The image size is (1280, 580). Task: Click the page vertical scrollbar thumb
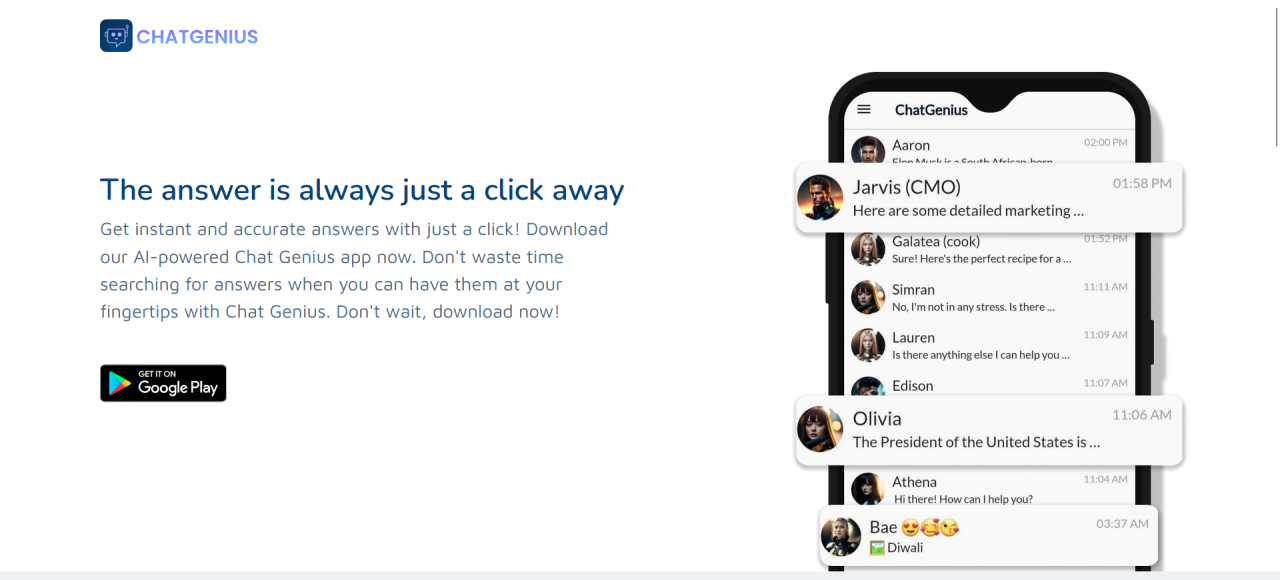[1276, 75]
